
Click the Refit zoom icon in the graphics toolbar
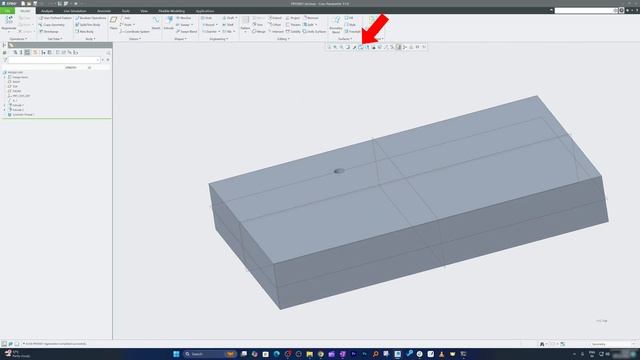click(x=329, y=47)
